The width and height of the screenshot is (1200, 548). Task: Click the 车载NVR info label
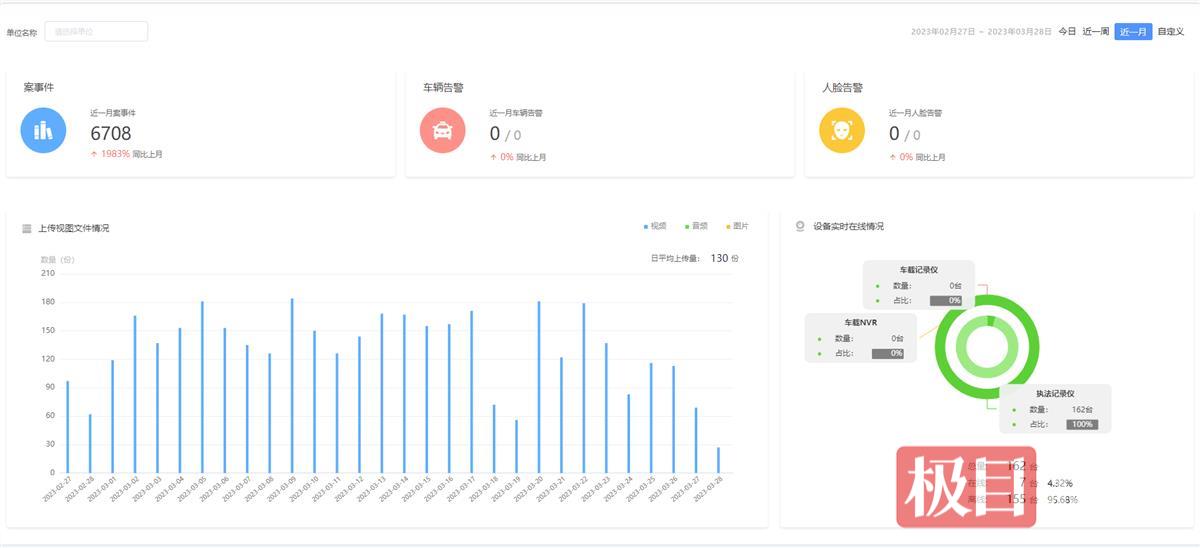[860, 323]
